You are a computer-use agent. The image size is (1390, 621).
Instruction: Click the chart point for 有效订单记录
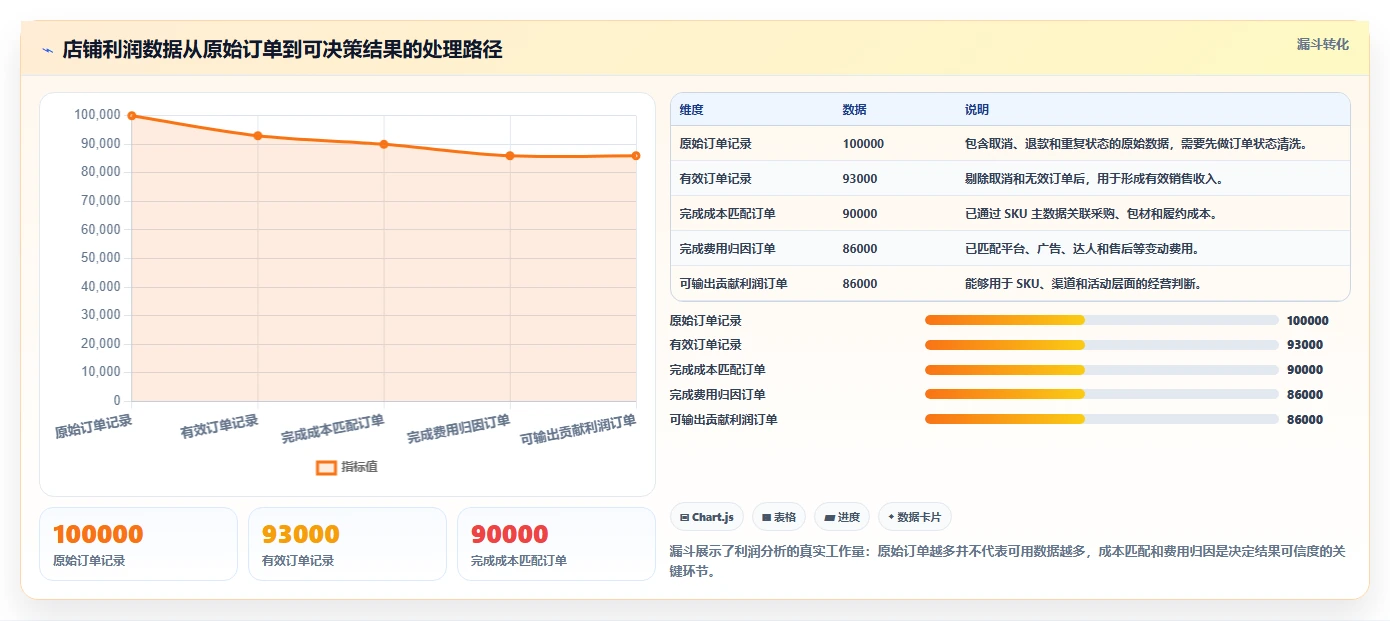(258, 136)
